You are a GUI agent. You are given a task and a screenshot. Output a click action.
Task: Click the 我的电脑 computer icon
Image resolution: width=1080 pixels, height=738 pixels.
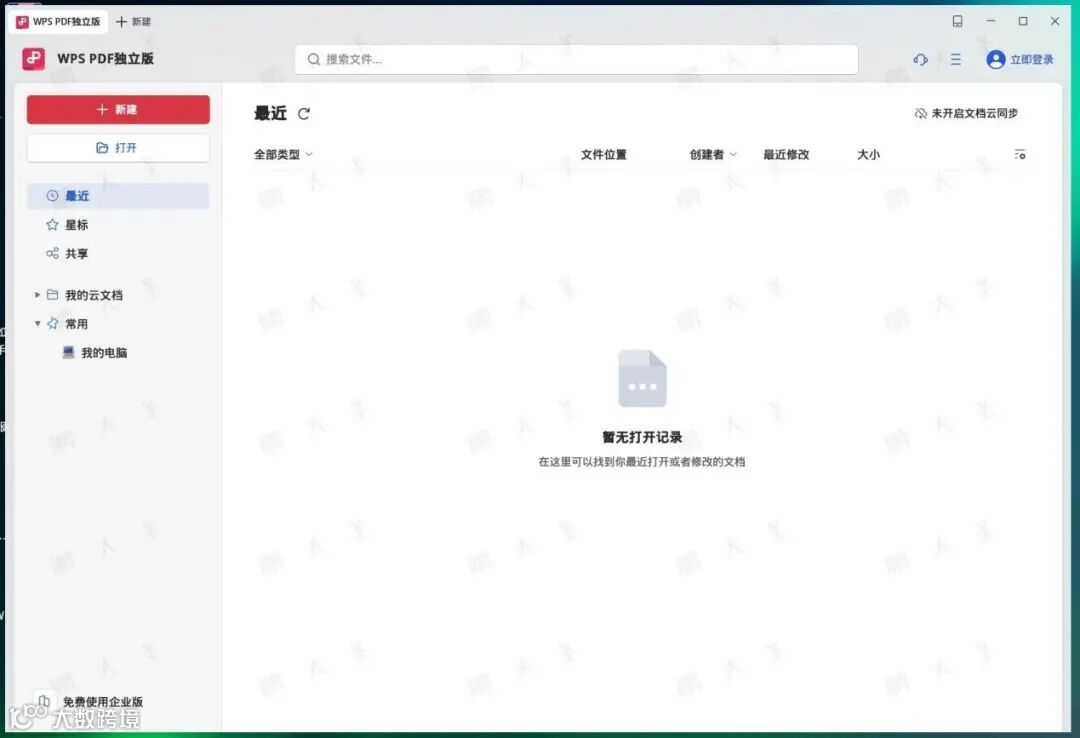point(68,352)
